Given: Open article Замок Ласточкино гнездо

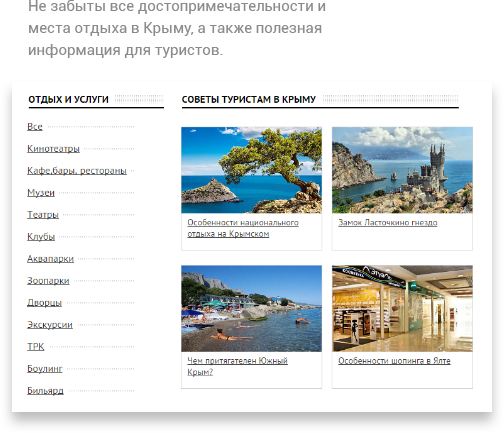Looking at the screenshot, I should click(x=388, y=222).
